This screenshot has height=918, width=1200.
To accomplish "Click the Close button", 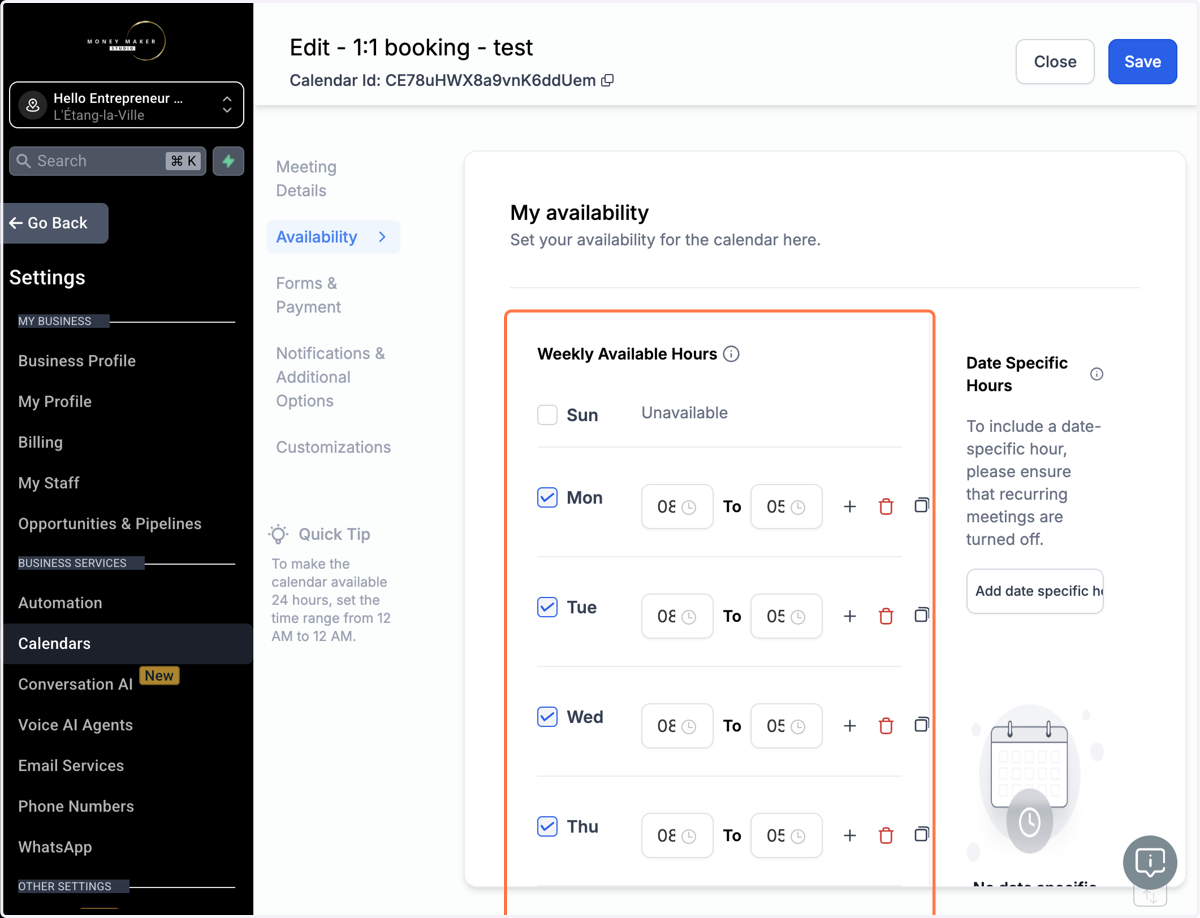I will click(x=1055, y=62).
